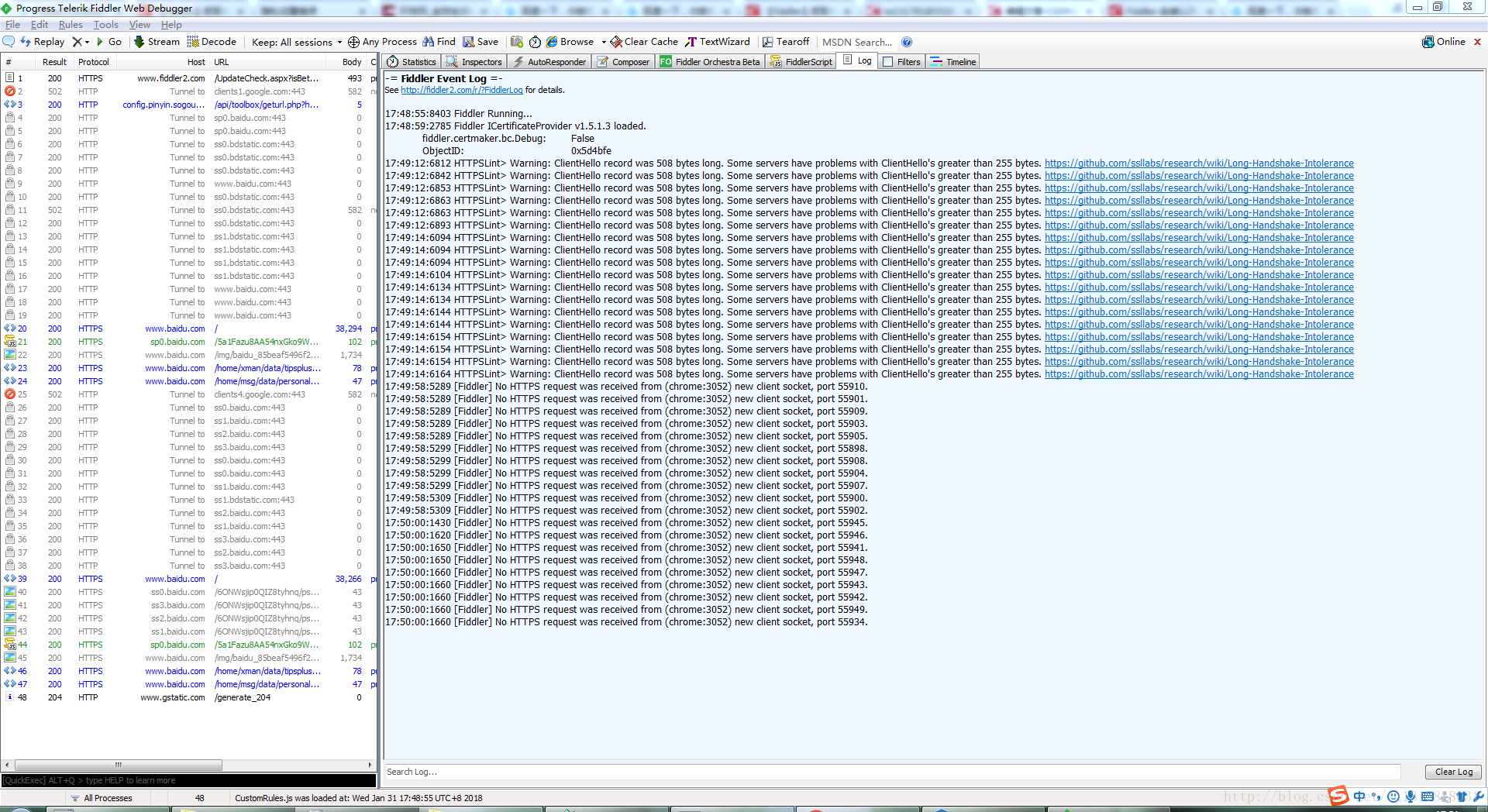Screen dimensions: 1488x812
Task: Click the wrench settings tray icon
Action: (x=1479, y=797)
